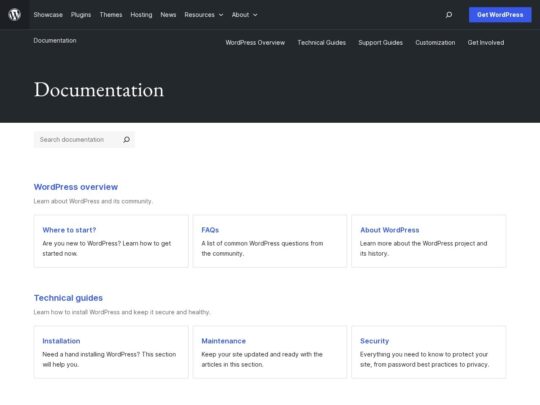Click the WordPress logo icon
Image resolution: width=540 pixels, height=405 pixels.
click(x=14, y=14)
